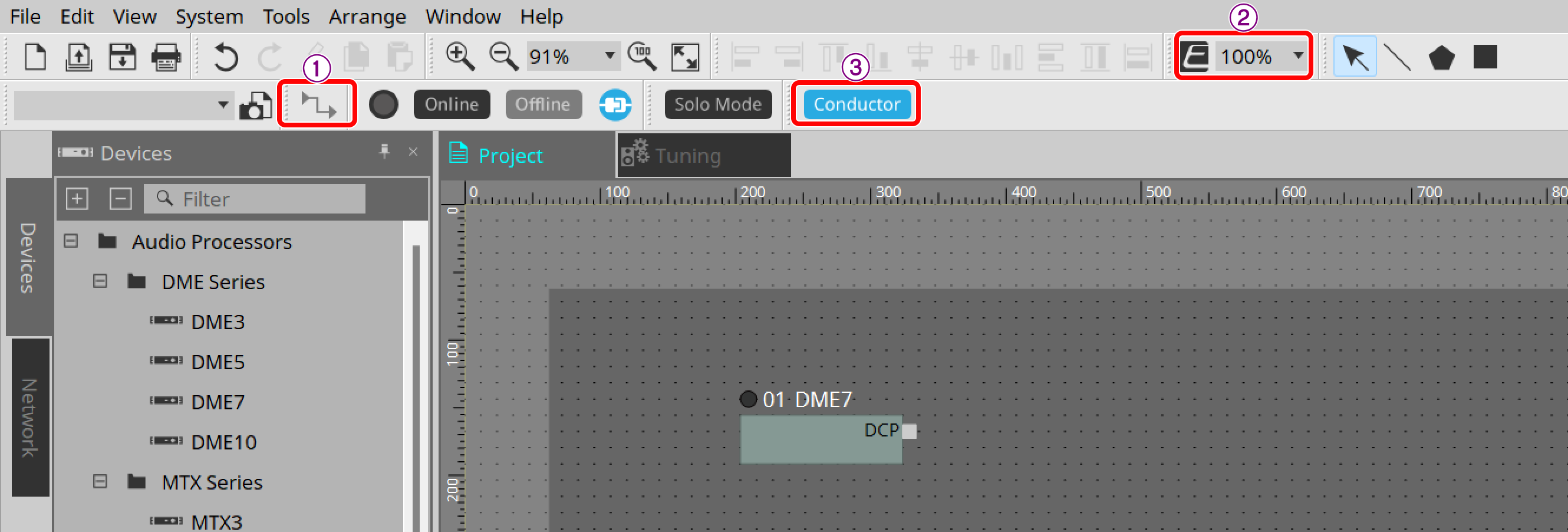Activate Conductor mode
This screenshot has height=532, width=1568.
856,103
